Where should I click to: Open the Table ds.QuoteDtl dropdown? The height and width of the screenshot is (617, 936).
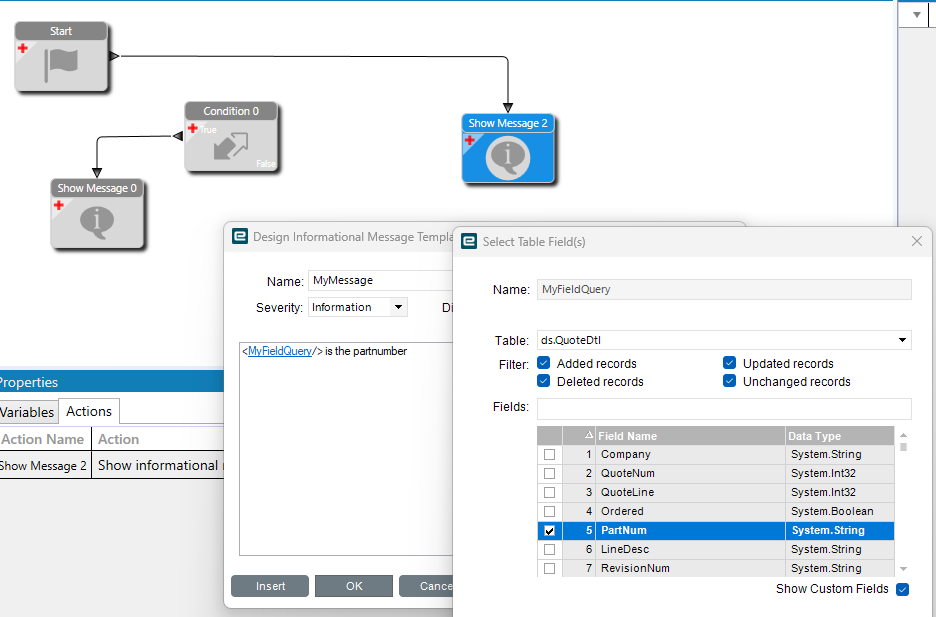pos(903,340)
